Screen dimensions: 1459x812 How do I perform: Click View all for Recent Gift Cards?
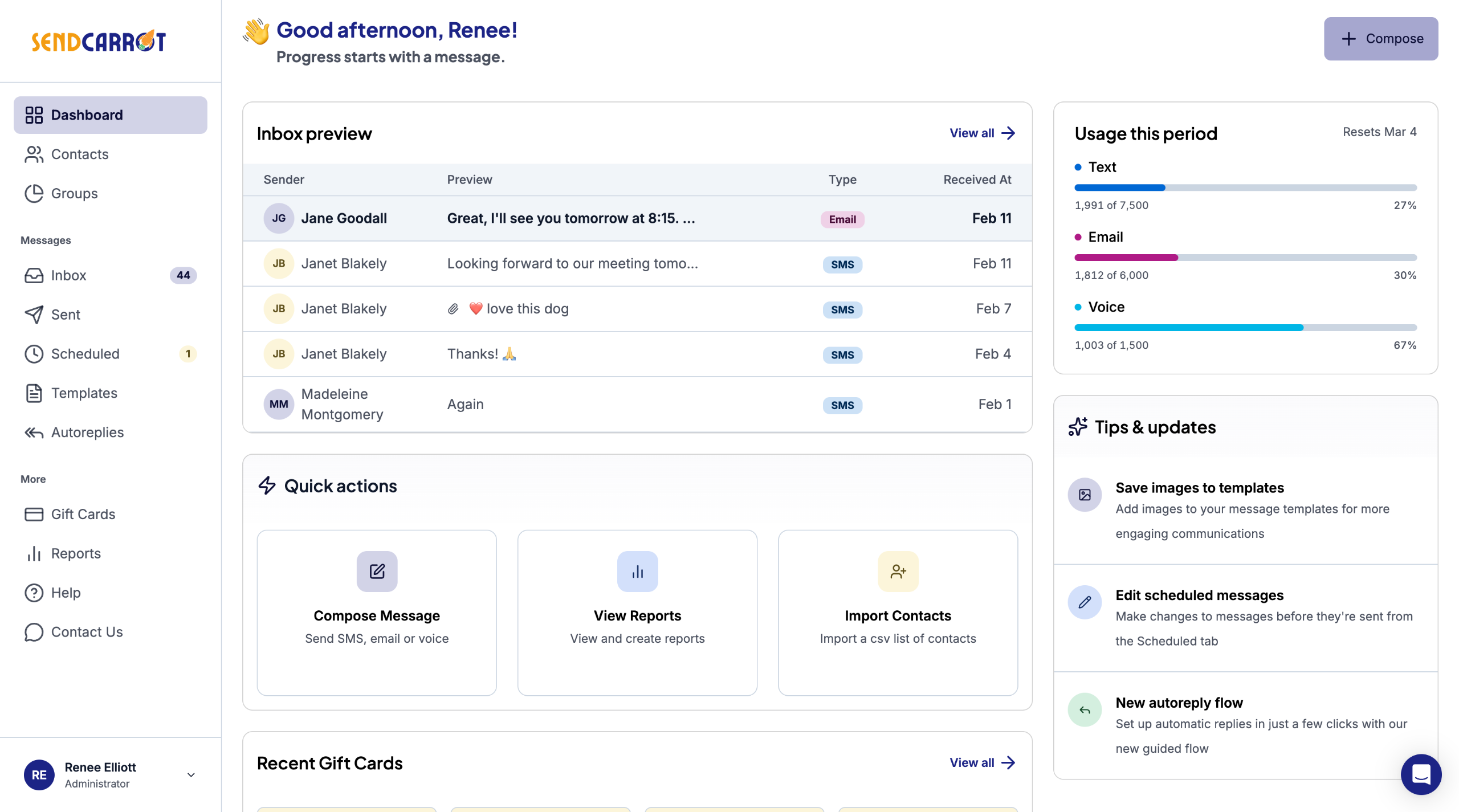coord(981,762)
